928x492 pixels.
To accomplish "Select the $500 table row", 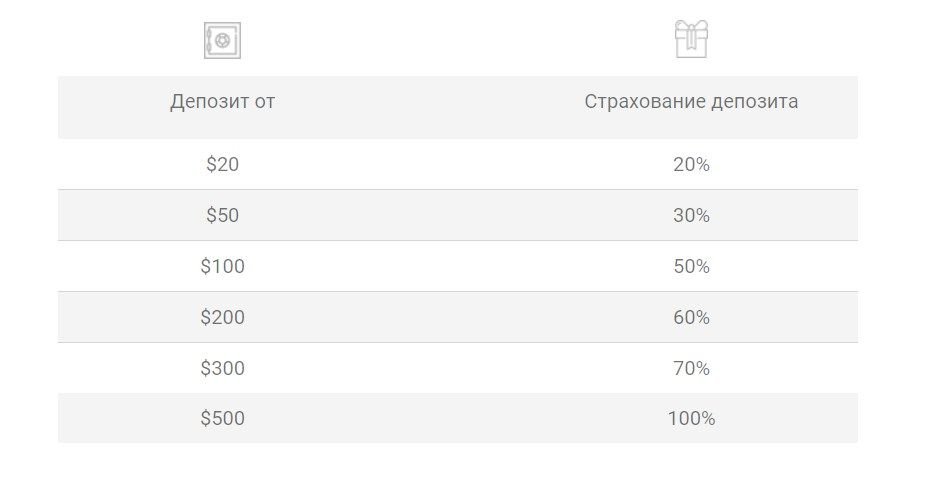I will 457,418.
